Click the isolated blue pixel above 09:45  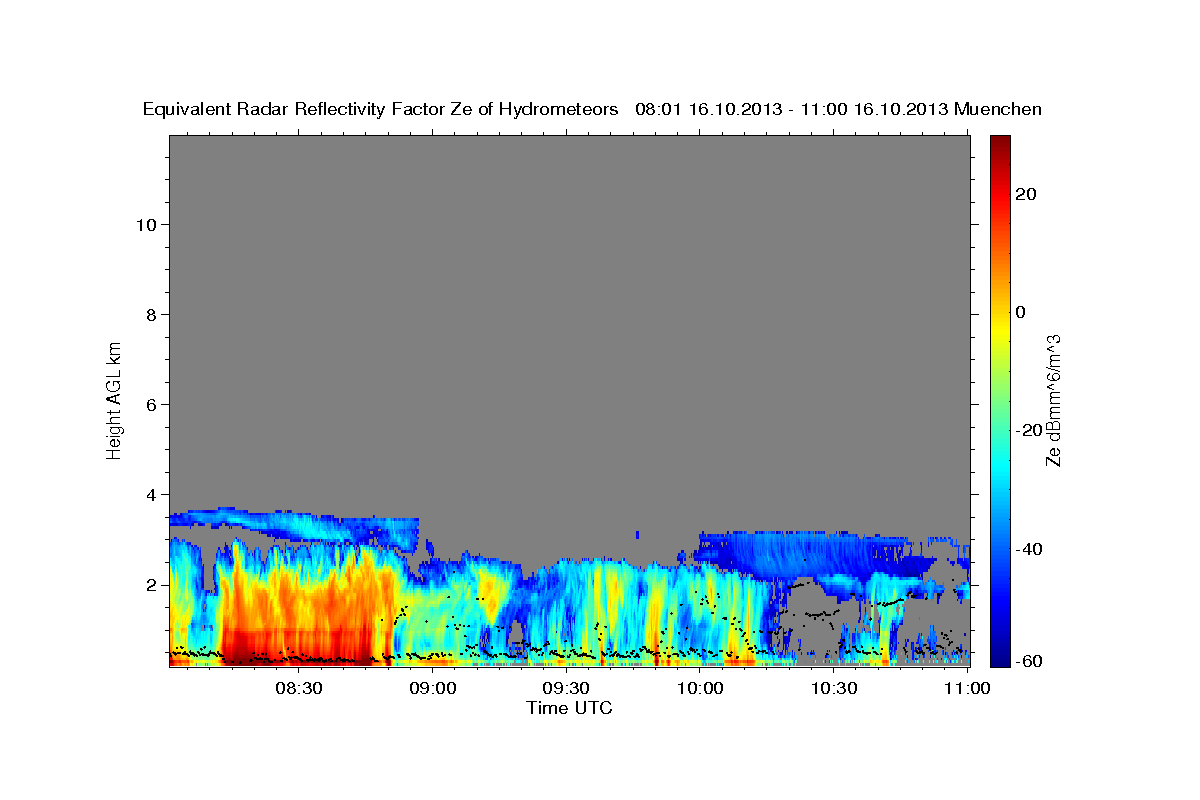[x=637, y=535]
